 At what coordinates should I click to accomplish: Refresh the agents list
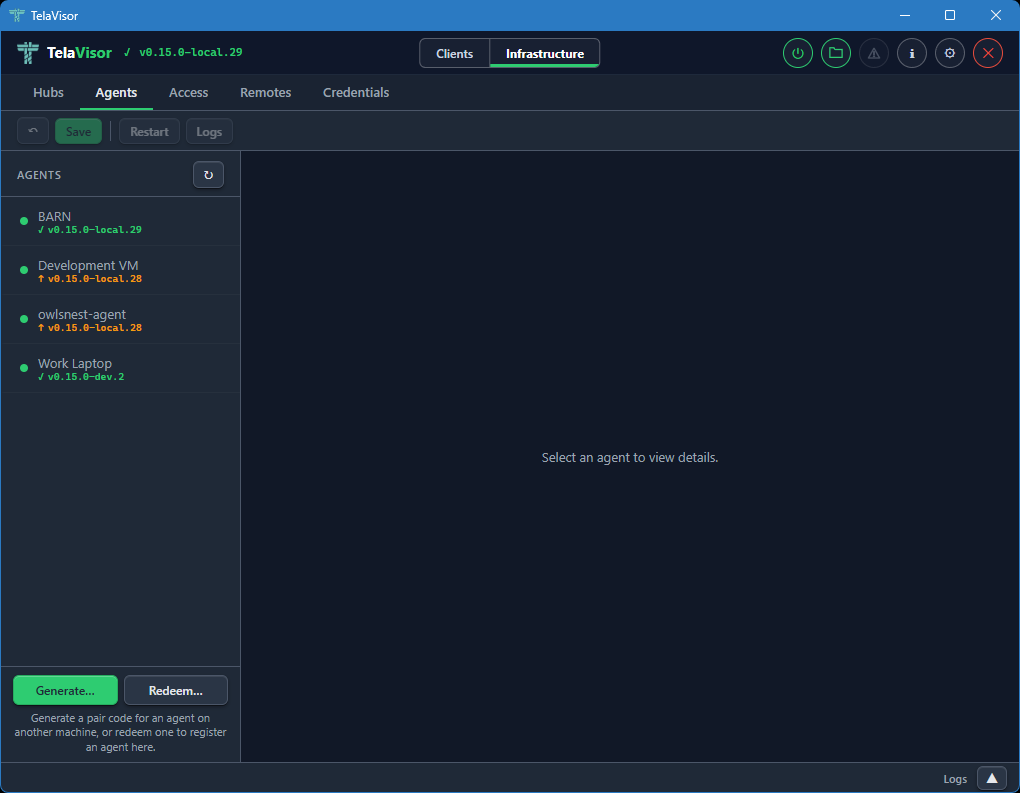208,175
